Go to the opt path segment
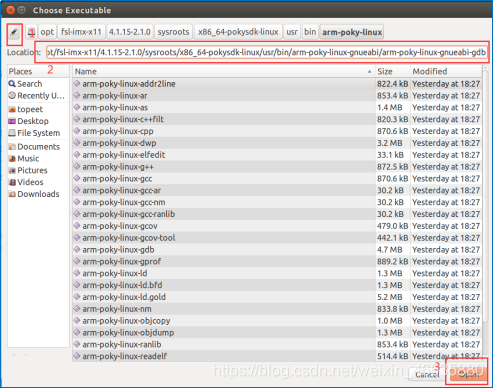This screenshot has width=494, height=389. point(47,32)
